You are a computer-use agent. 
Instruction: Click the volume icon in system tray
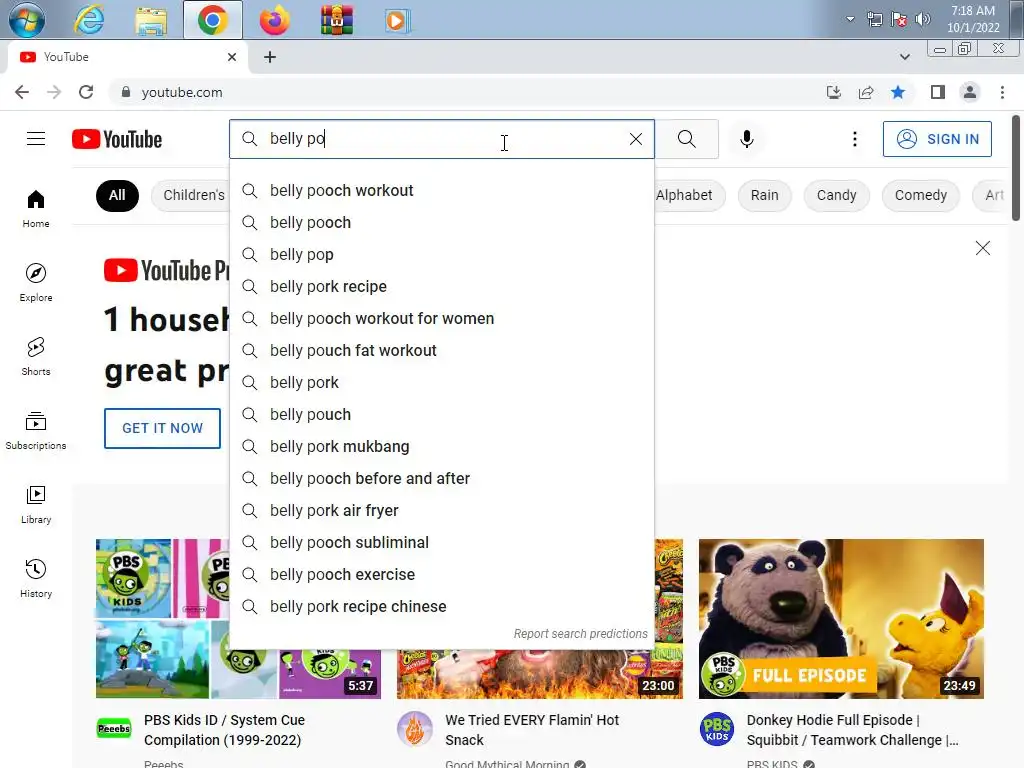pos(922,19)
